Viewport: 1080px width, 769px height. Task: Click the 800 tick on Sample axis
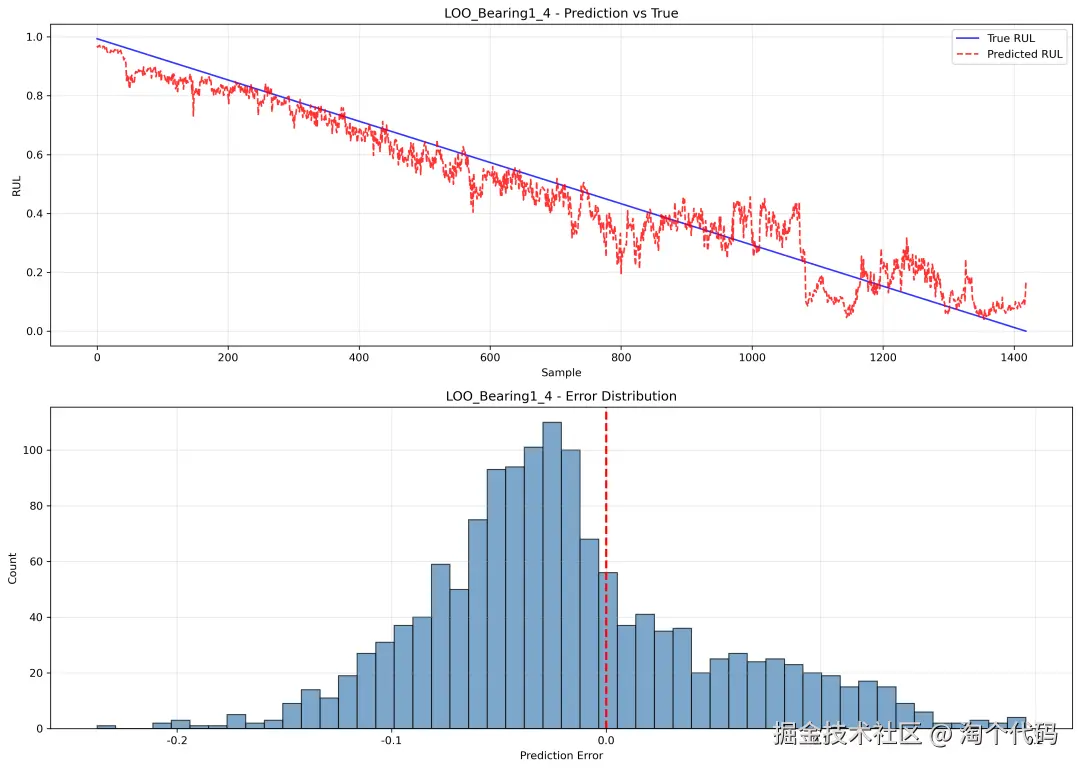(621, 358)
